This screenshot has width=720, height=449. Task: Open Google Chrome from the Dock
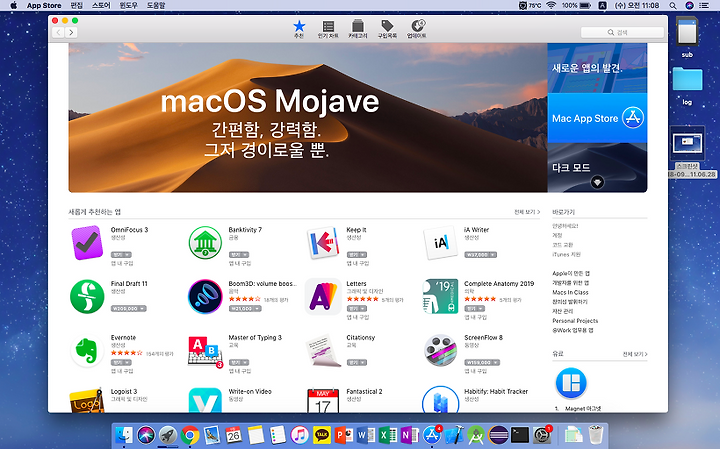coord(190,435)
